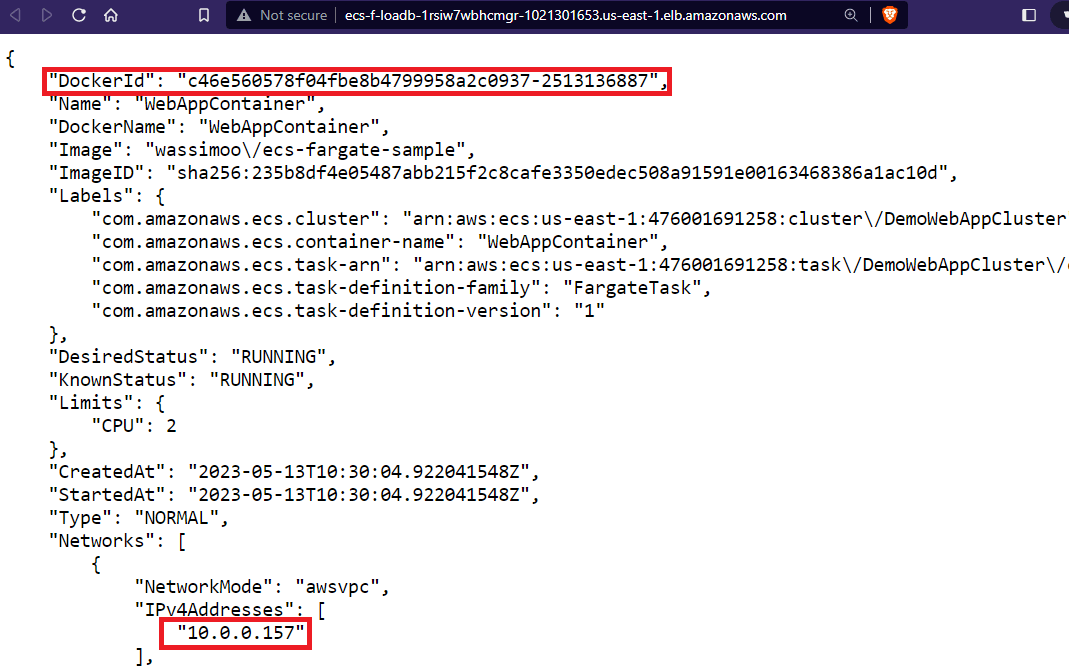Bookmark the current page

(203, 15)
